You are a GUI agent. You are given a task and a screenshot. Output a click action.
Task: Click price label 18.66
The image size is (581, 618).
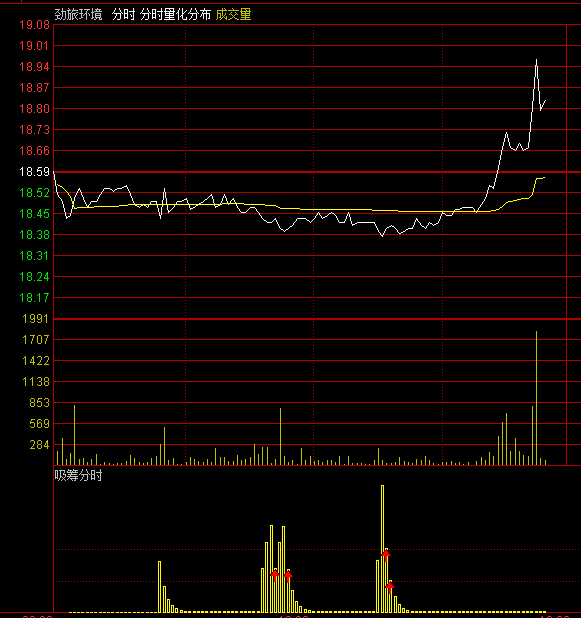pos(35,151)
